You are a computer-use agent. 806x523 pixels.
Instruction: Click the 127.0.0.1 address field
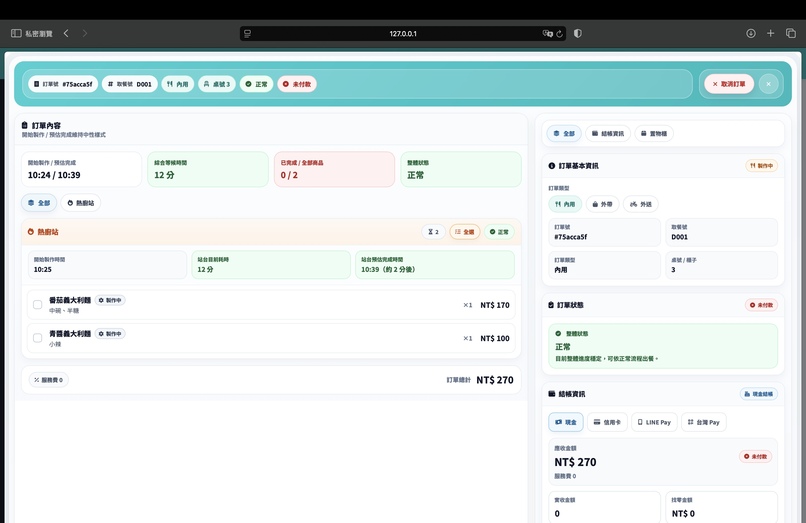403,33
